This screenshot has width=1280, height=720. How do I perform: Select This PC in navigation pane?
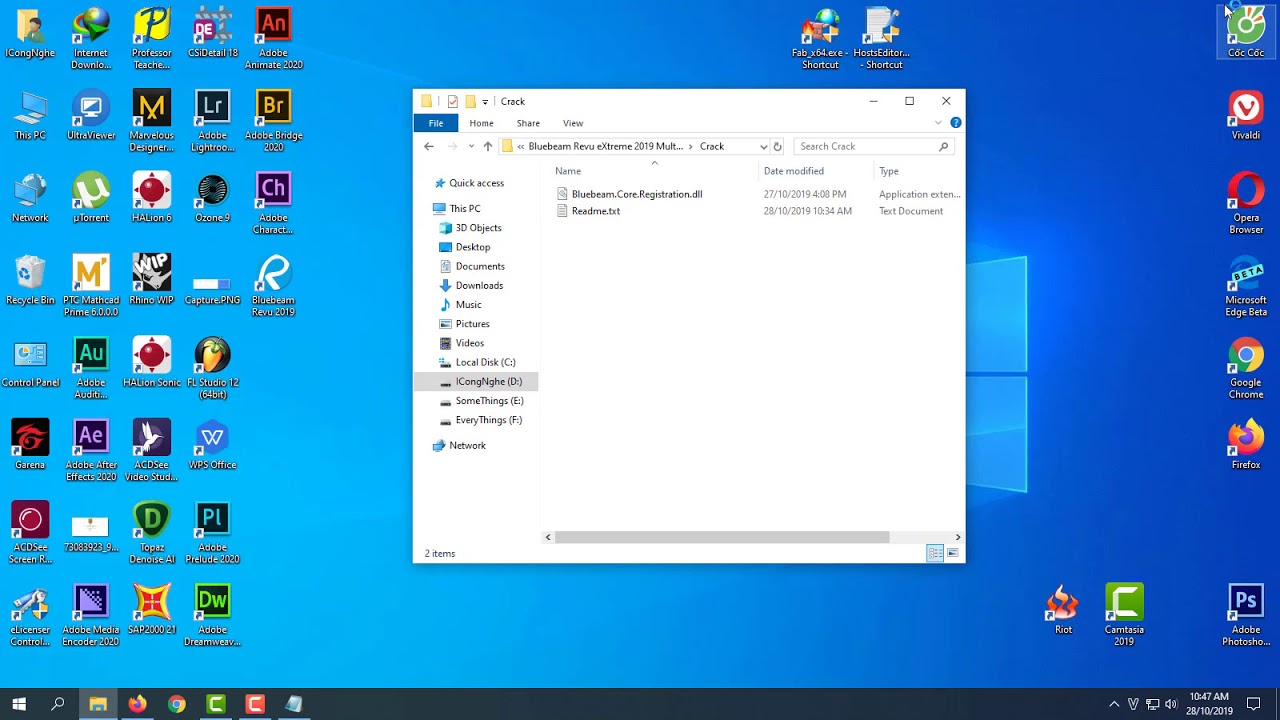[x=464, y=208]
